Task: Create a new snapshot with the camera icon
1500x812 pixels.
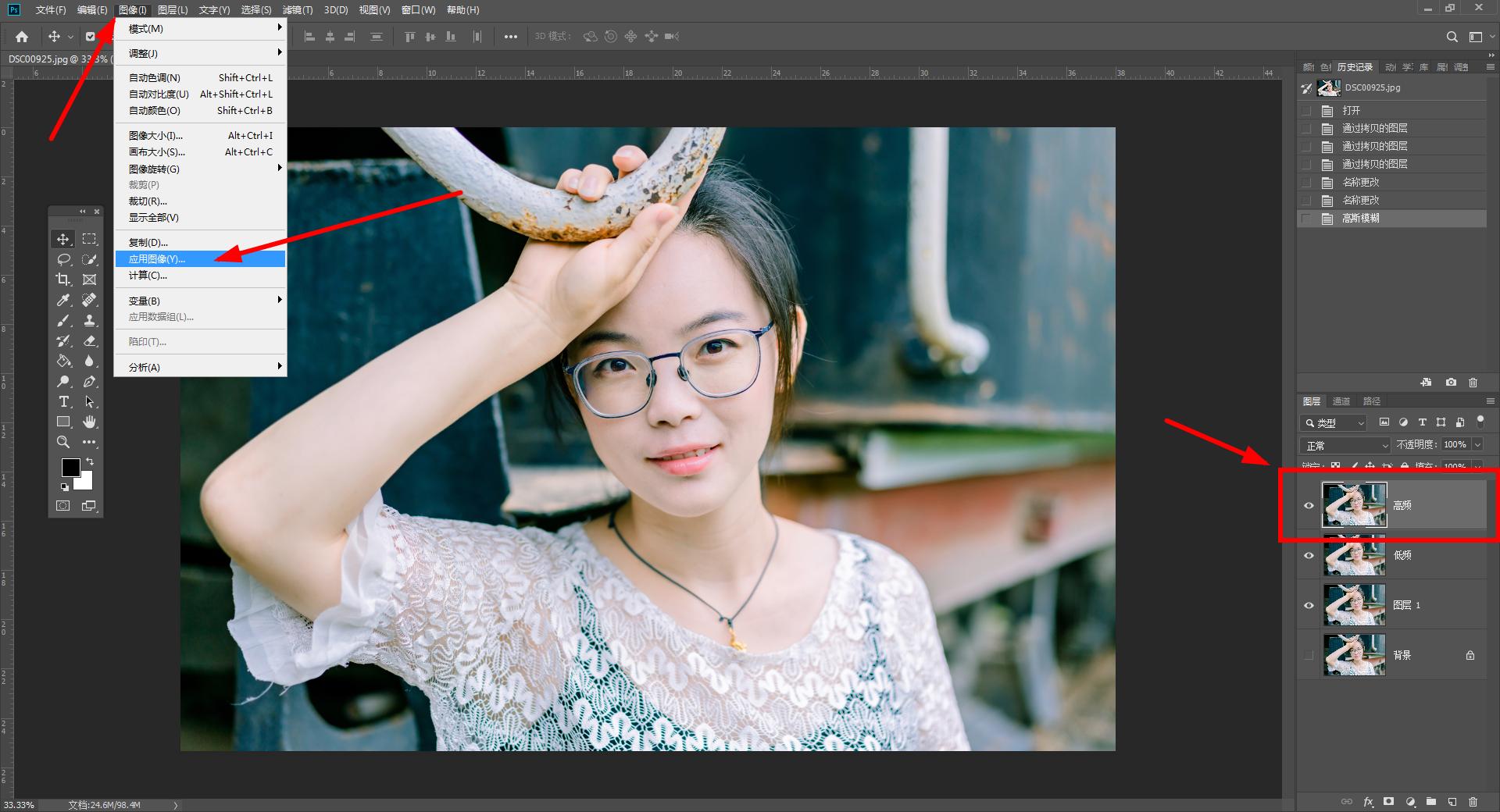Action: 1451,383
